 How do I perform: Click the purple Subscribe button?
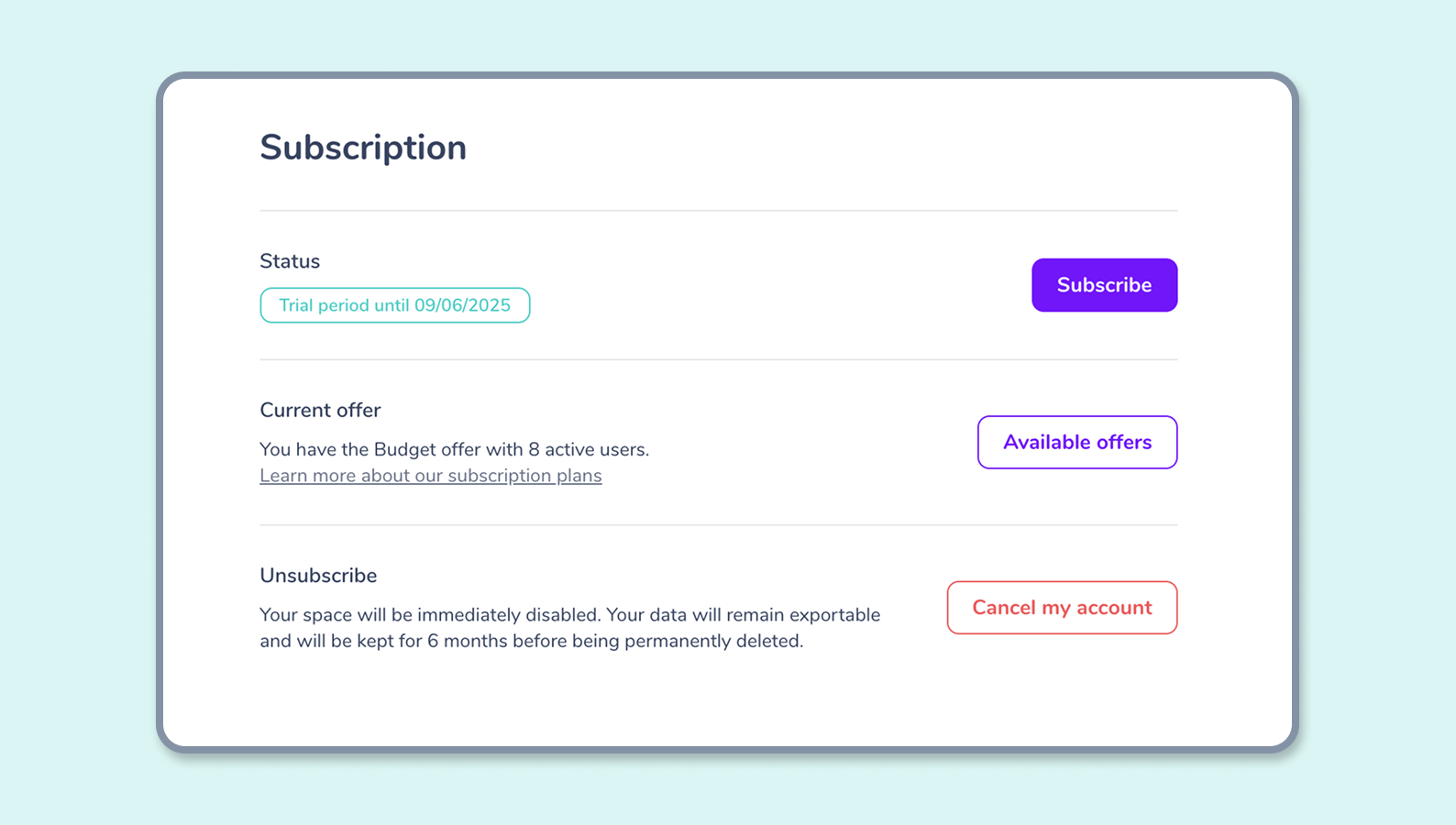point(1104,285)
